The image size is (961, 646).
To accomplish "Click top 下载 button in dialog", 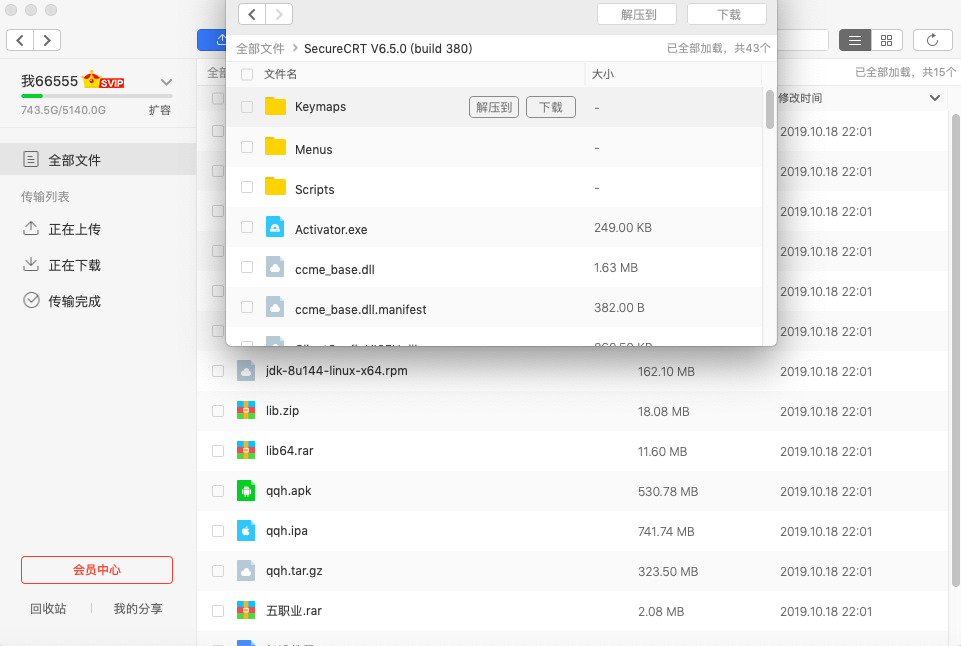I will click(727, 14).
